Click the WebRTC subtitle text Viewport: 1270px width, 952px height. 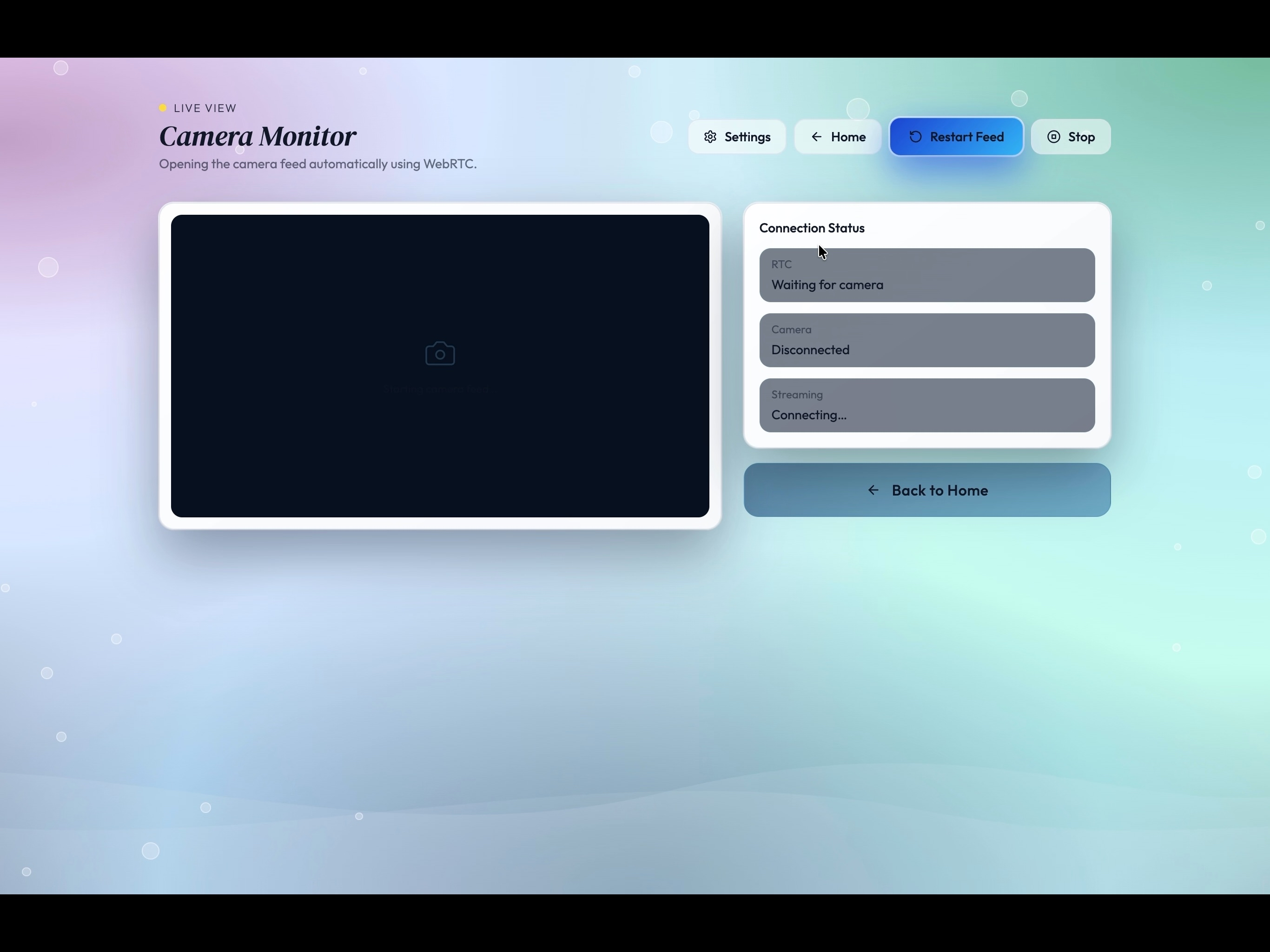click(x=317, y=164)
